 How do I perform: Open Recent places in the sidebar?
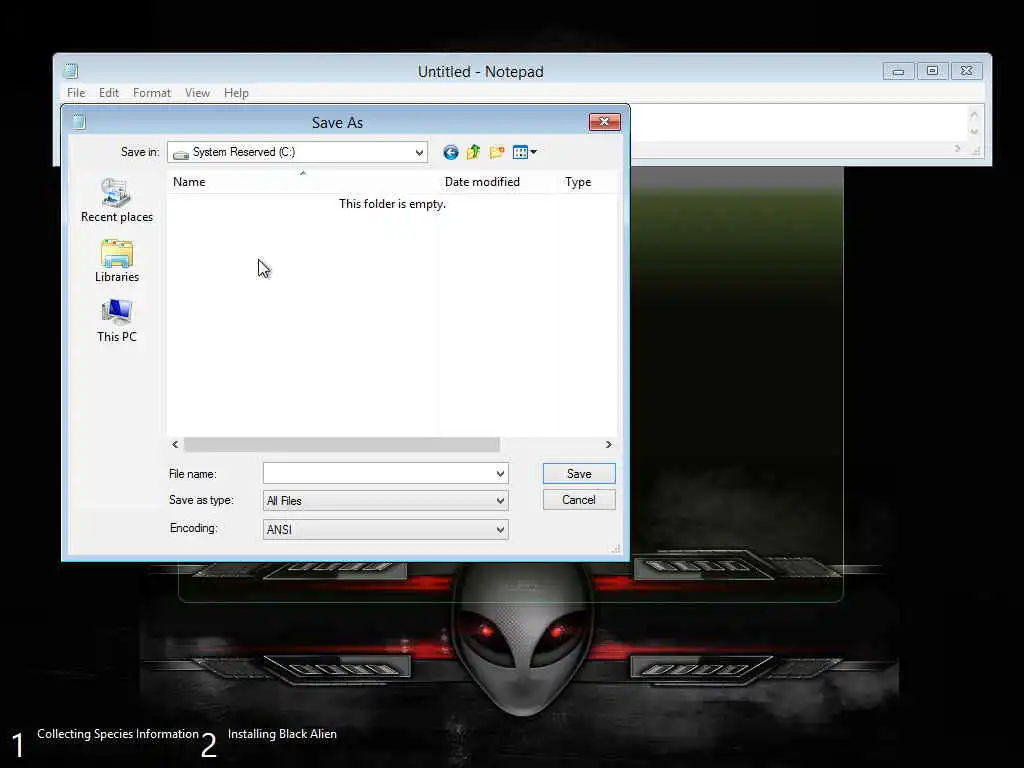117,200
